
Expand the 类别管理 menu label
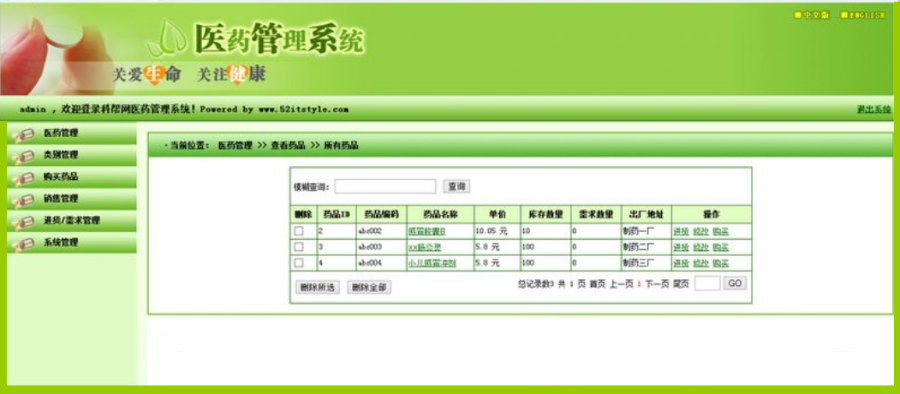coord(60,155)
